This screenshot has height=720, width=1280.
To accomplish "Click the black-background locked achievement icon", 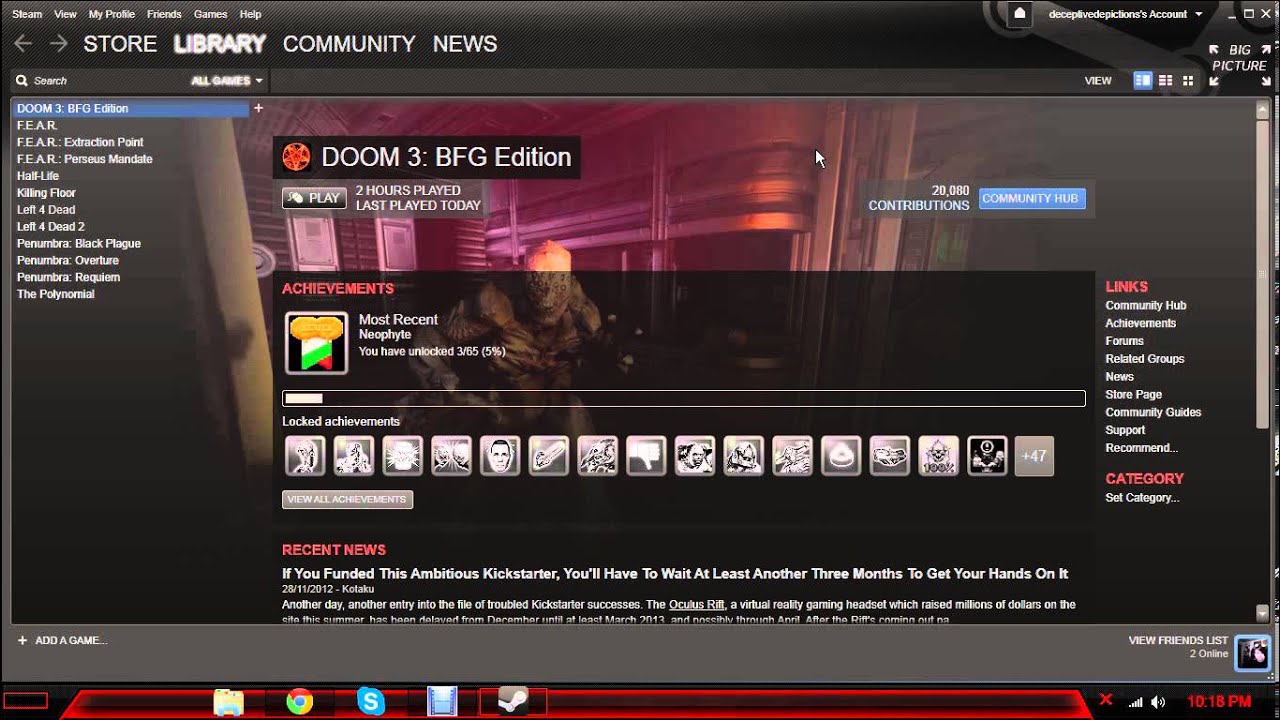I will click(x=987, y=456).
